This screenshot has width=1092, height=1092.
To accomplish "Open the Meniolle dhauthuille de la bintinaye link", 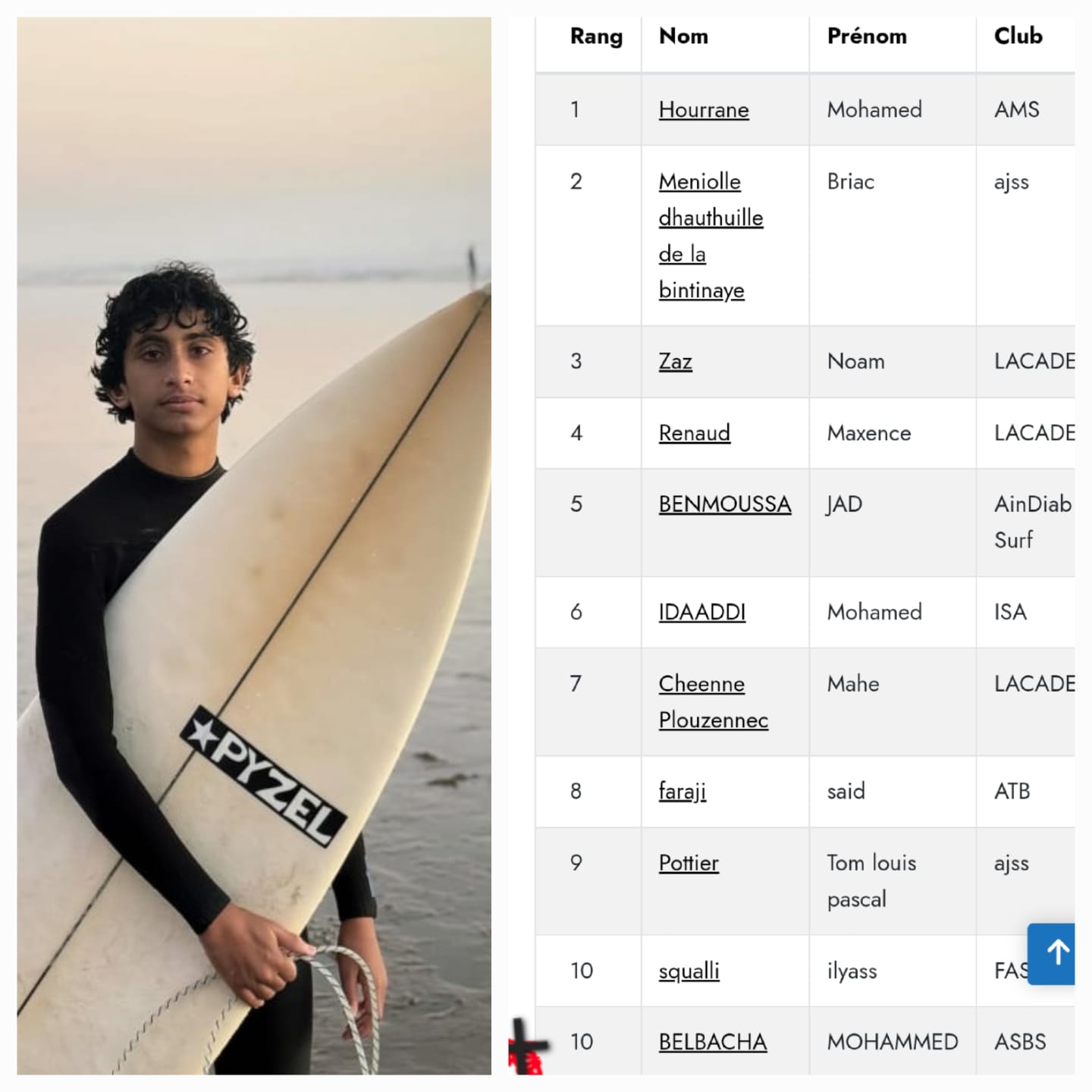I will (x=710, y=235).
